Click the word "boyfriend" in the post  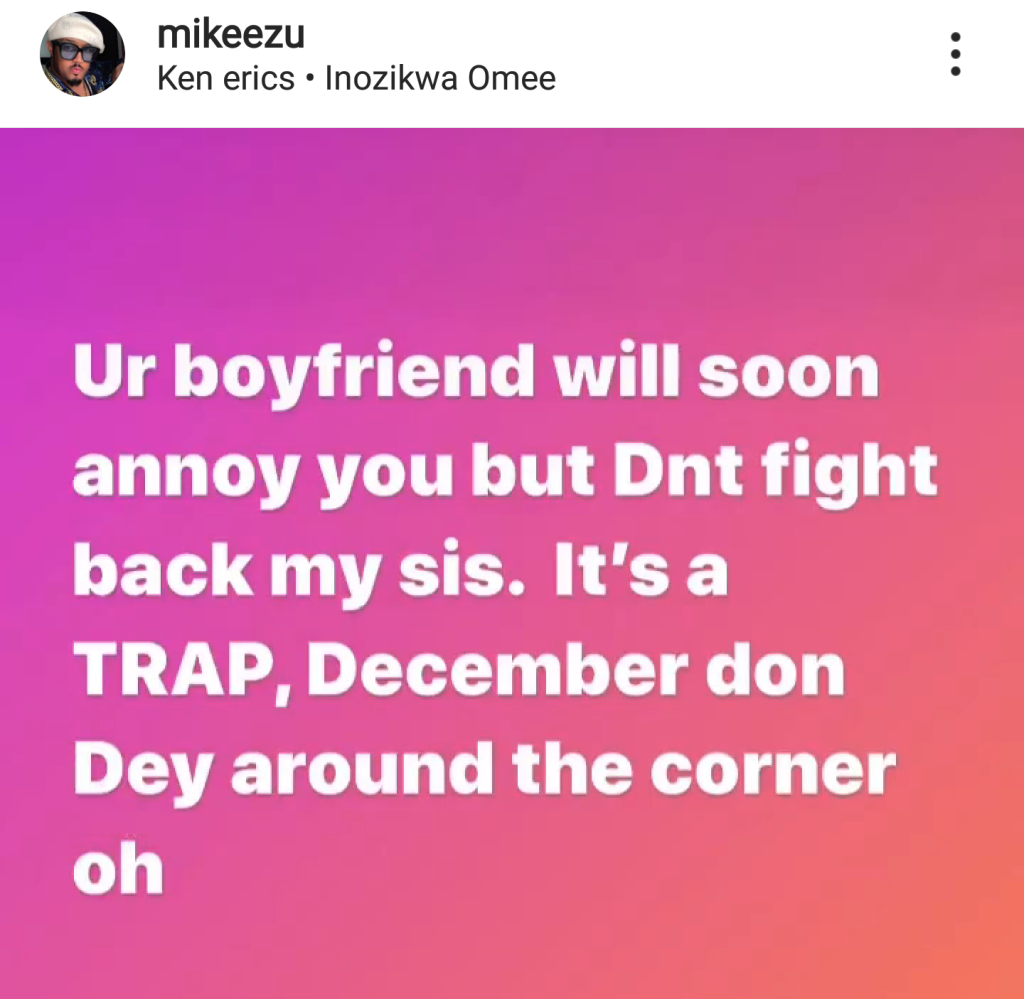[355, 374]
